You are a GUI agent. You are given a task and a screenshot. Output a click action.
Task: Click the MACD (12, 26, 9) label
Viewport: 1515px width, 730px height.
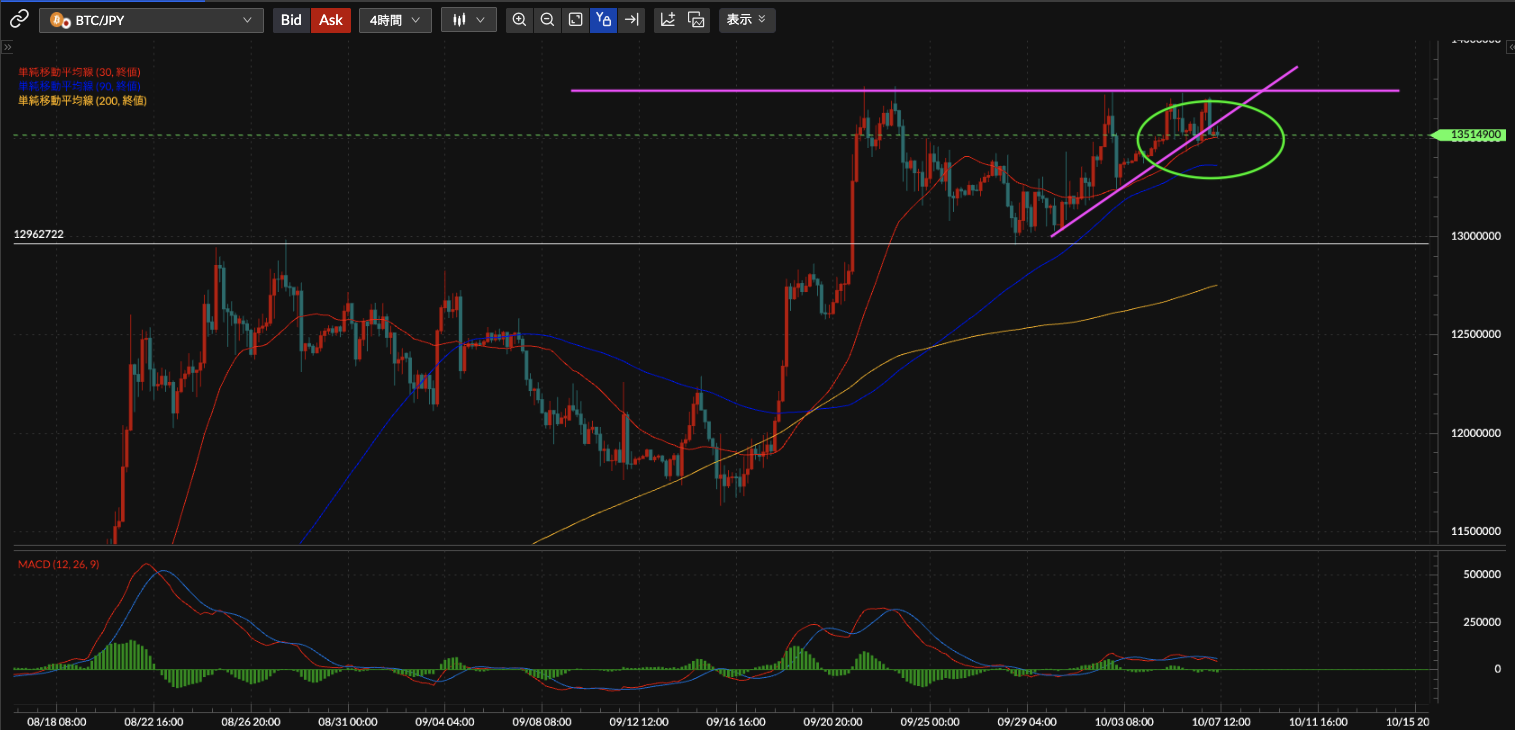pos(59,565)
